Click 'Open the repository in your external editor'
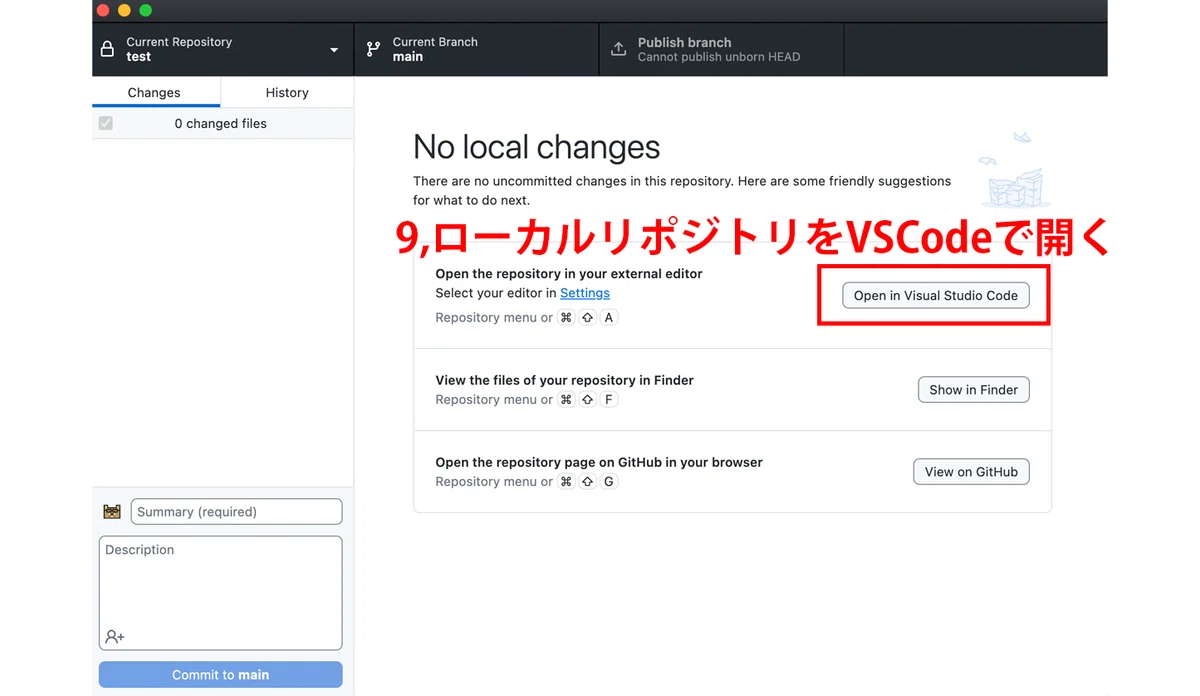The width and height of the screenshot is (1200, 696). (x=569, y=273)
